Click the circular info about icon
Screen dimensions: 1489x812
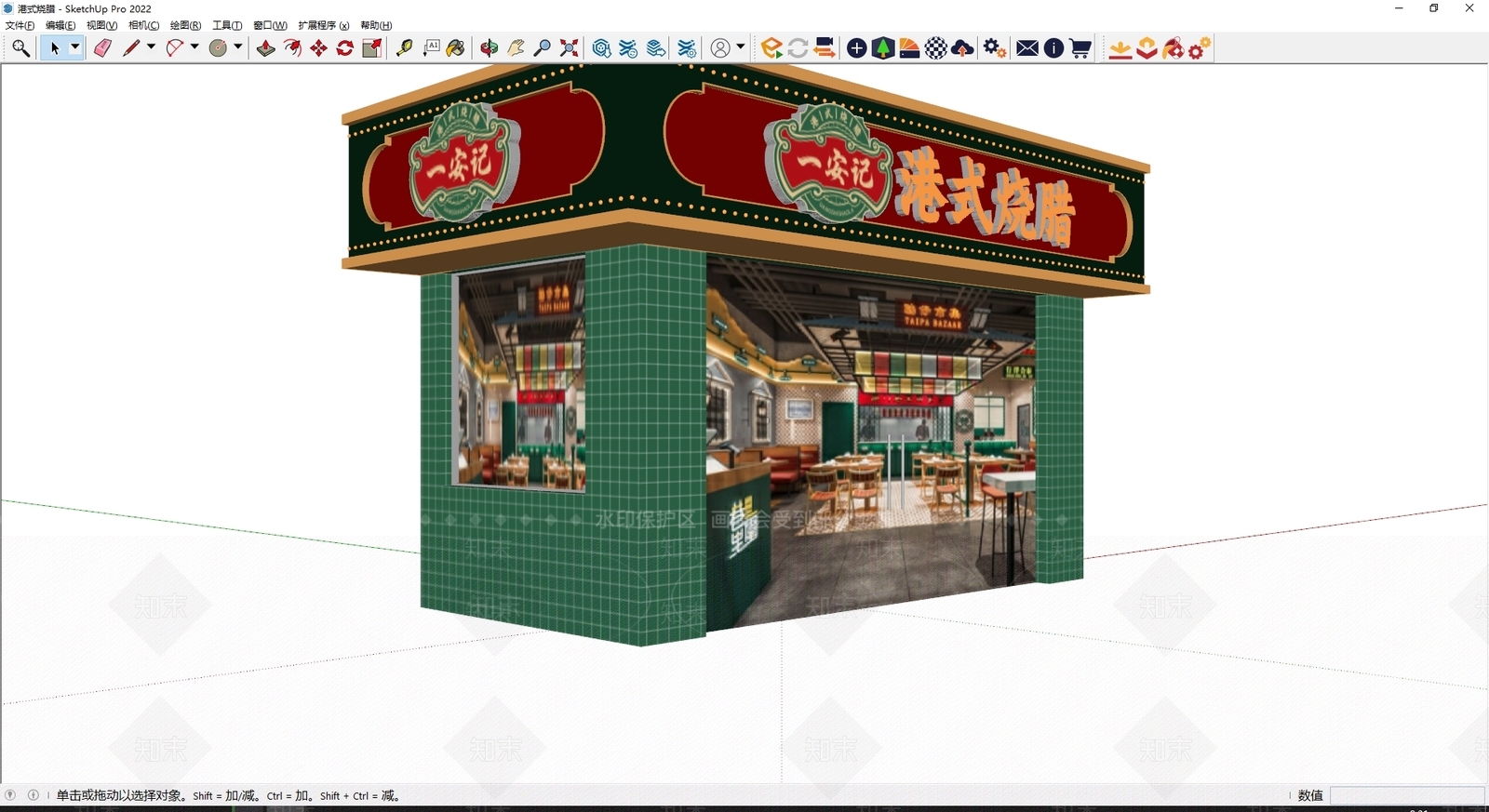pyautogui.click(x=1053, y=48)
